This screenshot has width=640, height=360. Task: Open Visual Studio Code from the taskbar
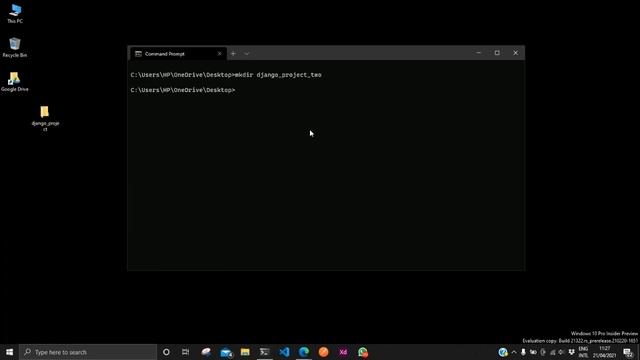pos(284,352)
